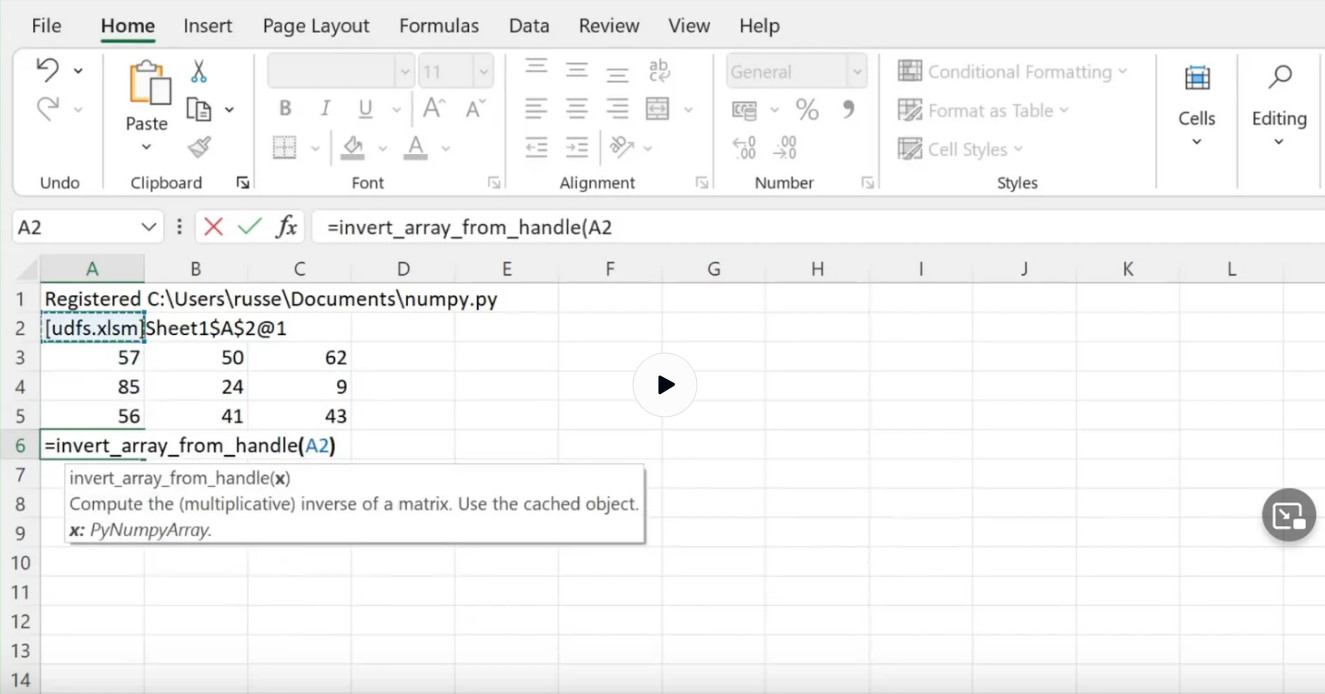This screenshot has height=694, width=1325.
Task: Open the Paste options arrow
Action: (146, 147)
